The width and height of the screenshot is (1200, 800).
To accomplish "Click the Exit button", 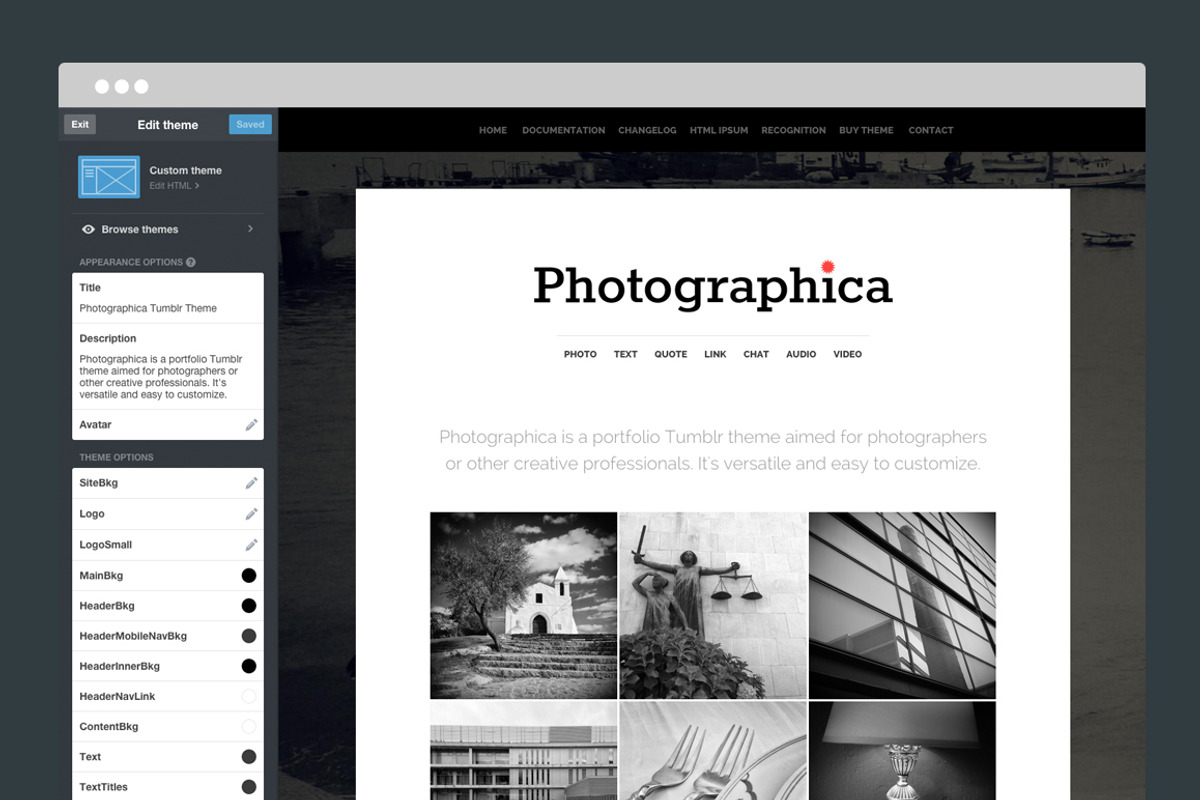I will 80,125.
